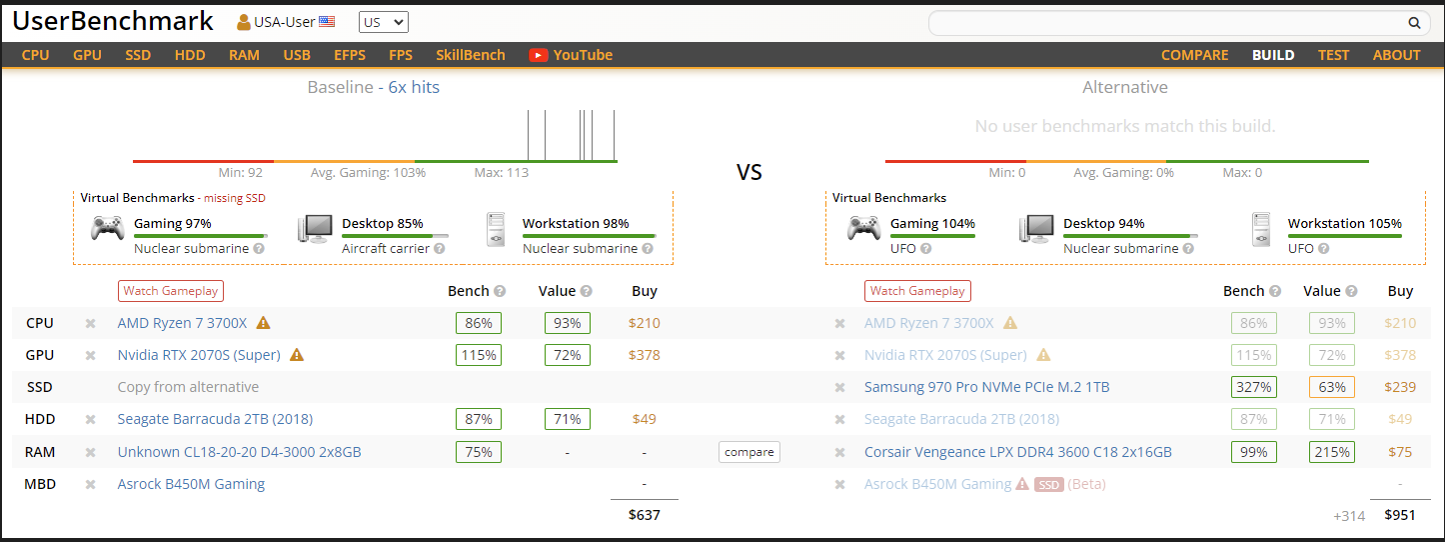This screenshot has width=1445, height=542.
Task: Click the 6x hits link
Action: coord(414,87)
